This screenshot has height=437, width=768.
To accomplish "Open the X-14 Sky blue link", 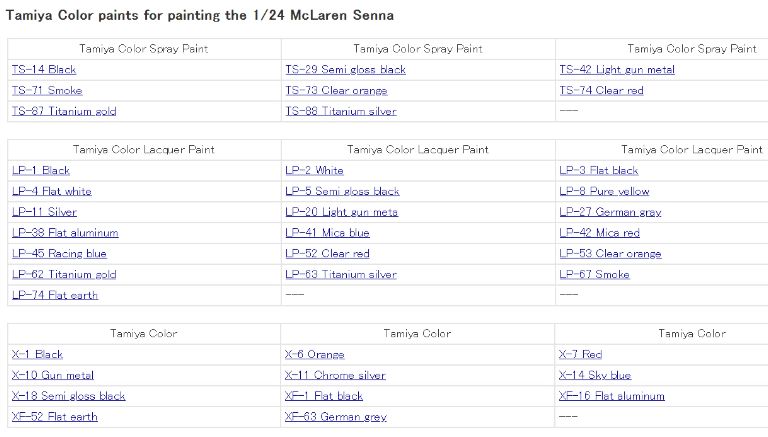I will 595,376.
